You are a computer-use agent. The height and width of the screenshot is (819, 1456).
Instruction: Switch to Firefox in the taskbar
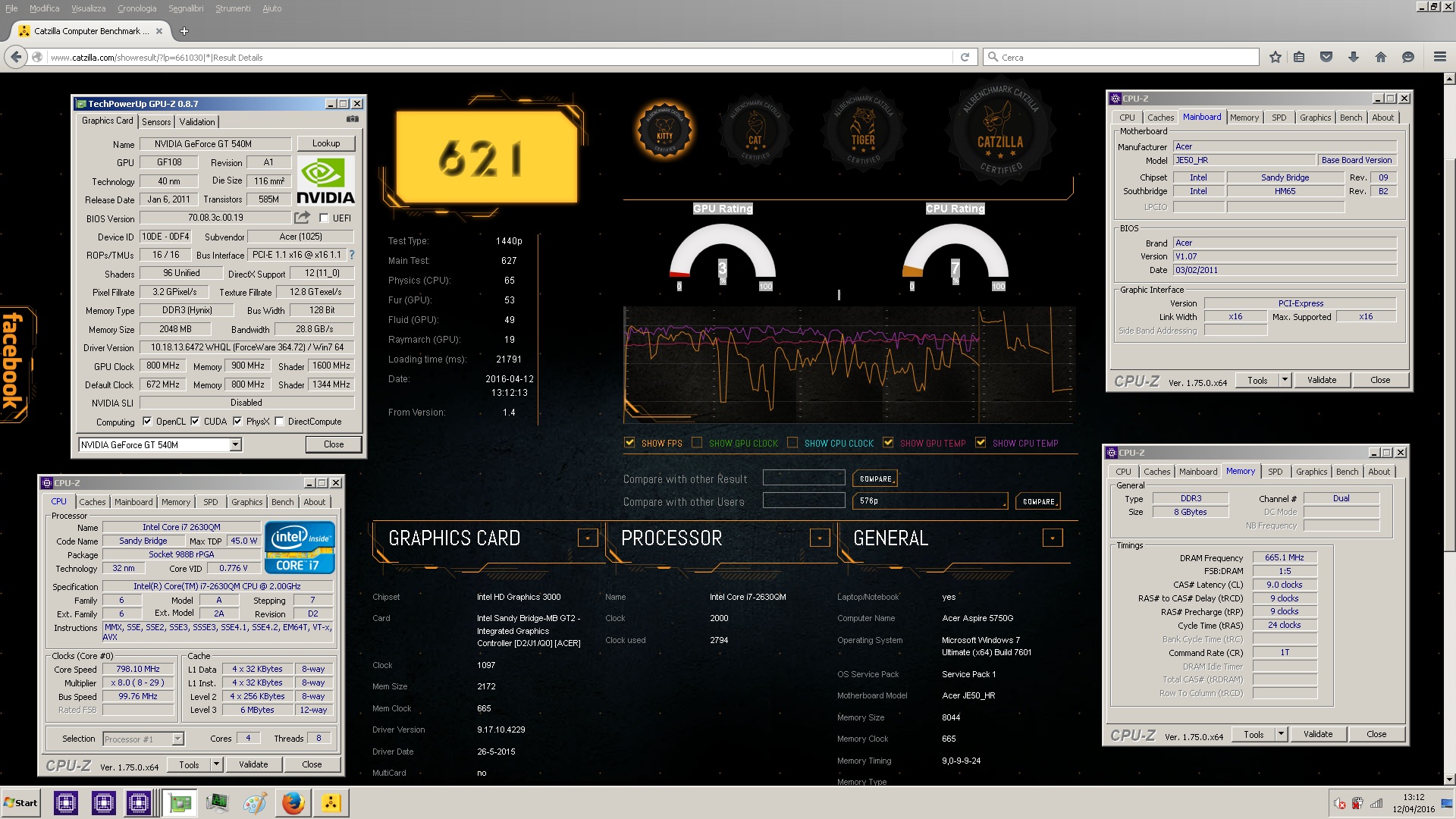pos(293,803)
